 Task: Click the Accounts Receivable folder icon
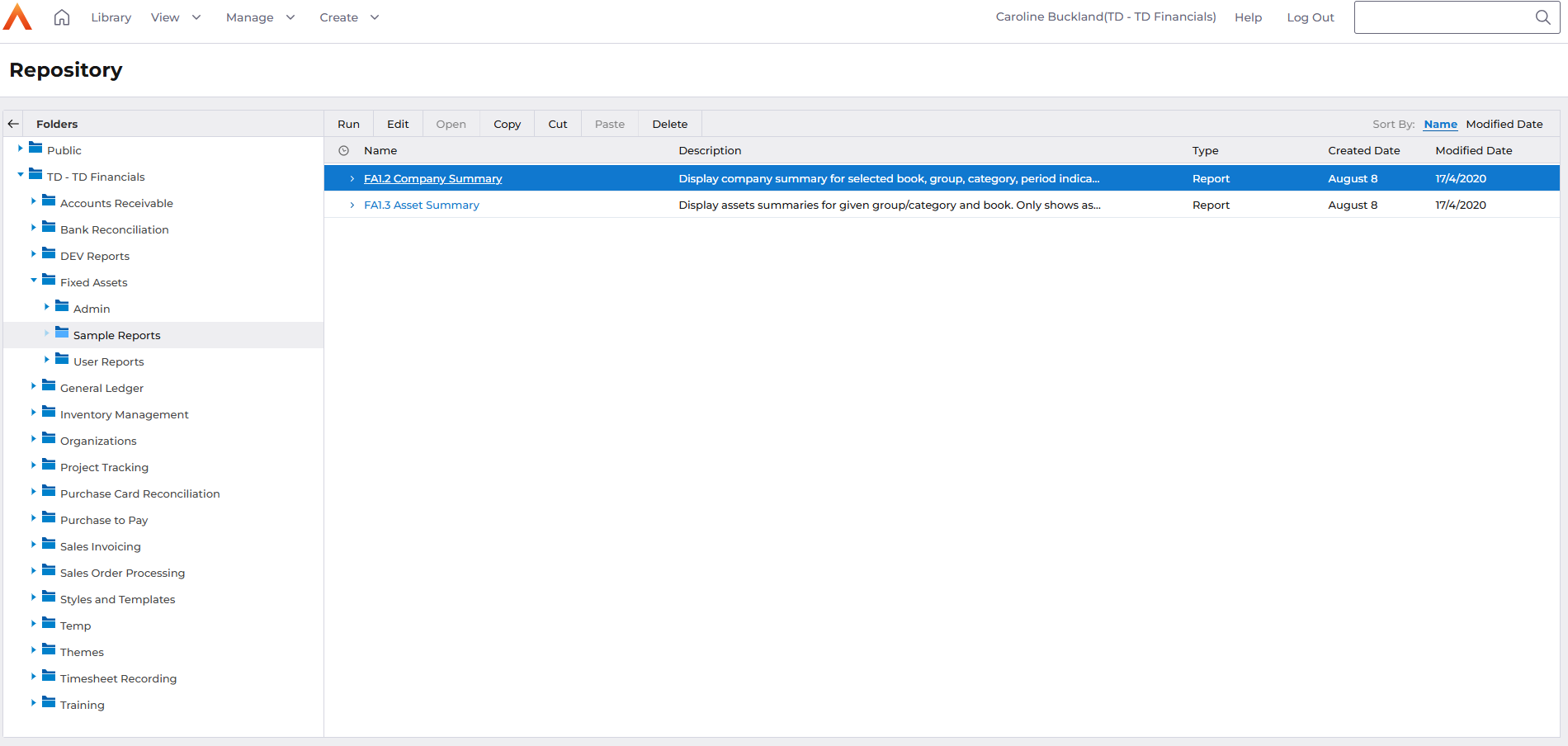tap(49, 201)
